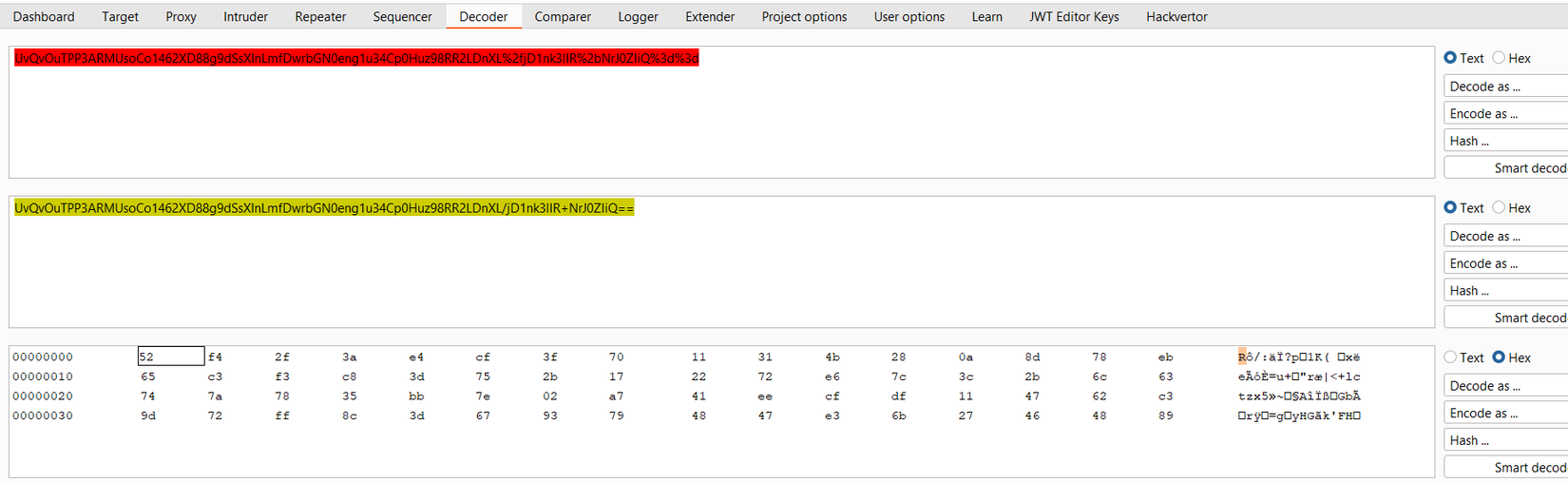Open second panel's 'Encode as ...' dropdown
The width and height of the screenshot is (1568, 483).
tap(1505, 263)
